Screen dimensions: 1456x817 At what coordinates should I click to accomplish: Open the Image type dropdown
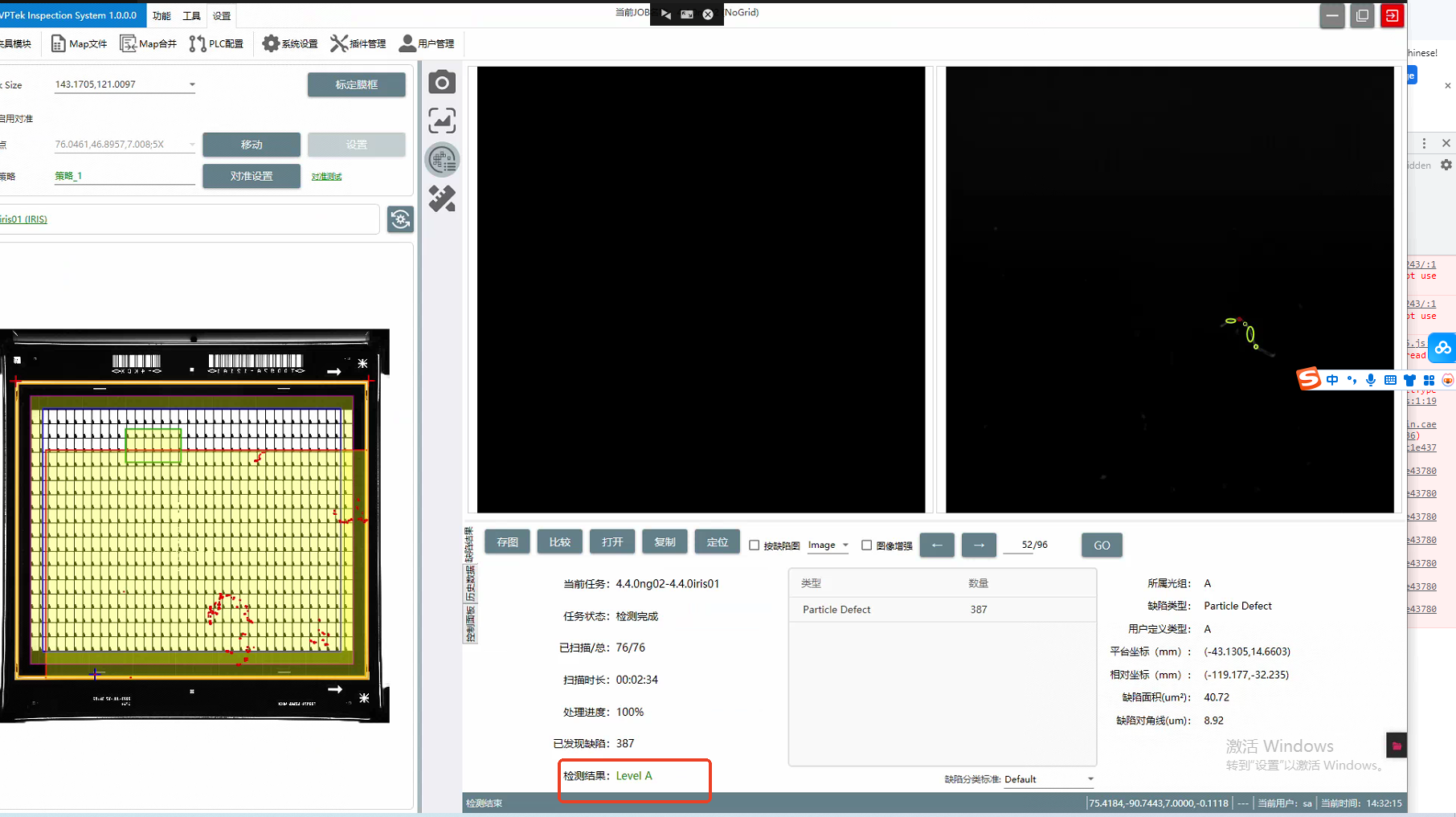[828, 545]
